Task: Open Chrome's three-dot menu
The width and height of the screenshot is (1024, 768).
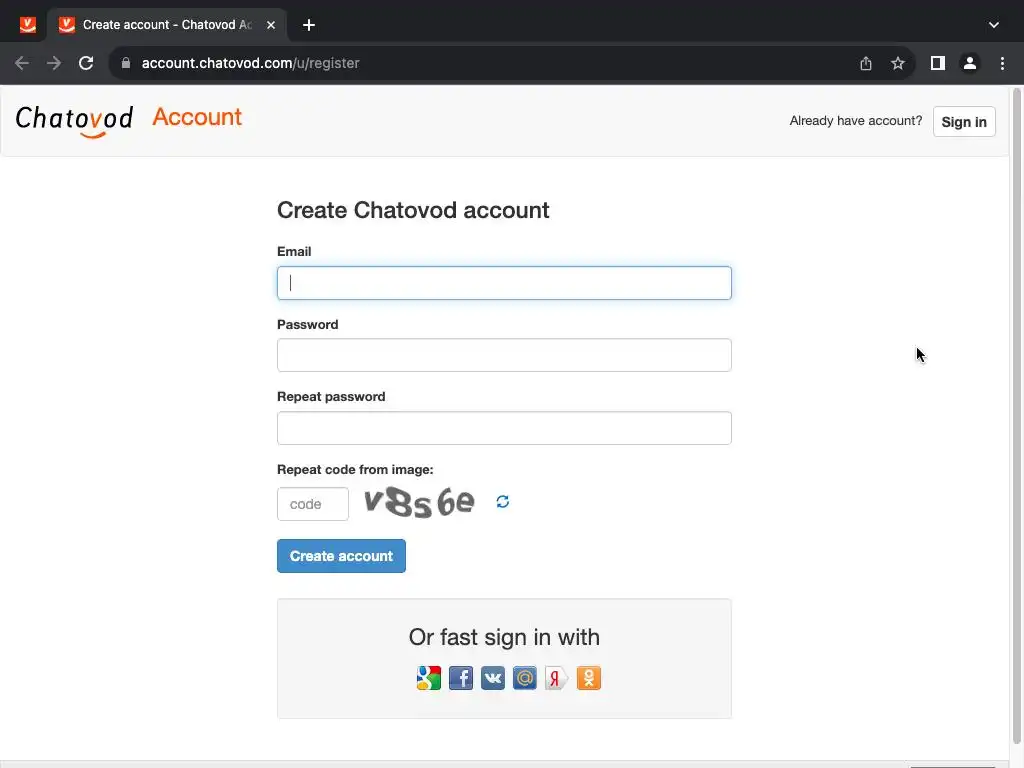Action: (1002, 63)
